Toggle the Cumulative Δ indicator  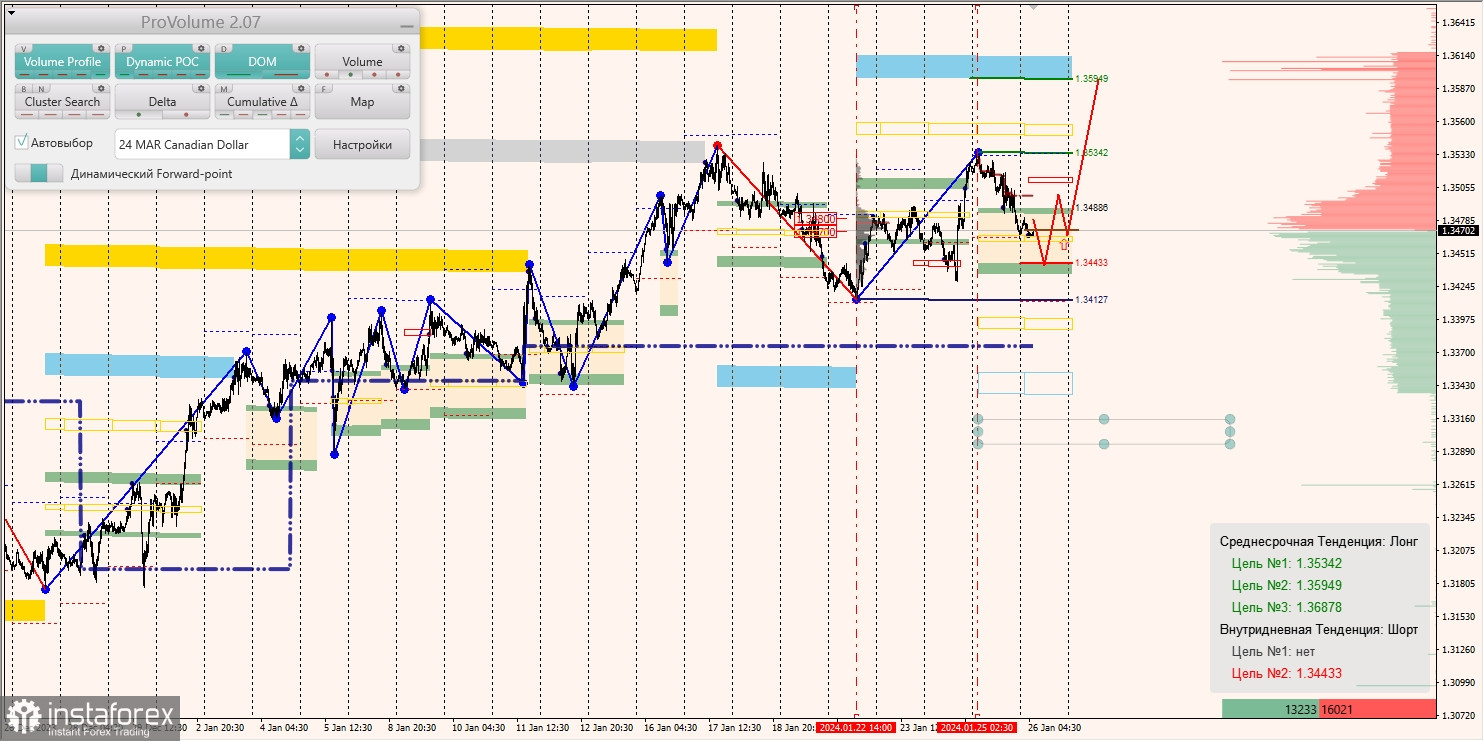(x=262, y=101)
